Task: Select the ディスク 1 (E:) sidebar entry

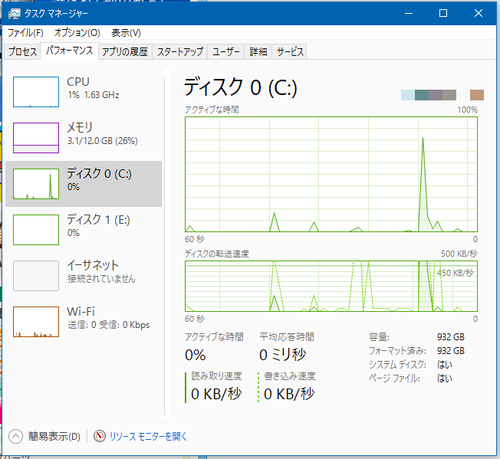Action: [84, 230]
